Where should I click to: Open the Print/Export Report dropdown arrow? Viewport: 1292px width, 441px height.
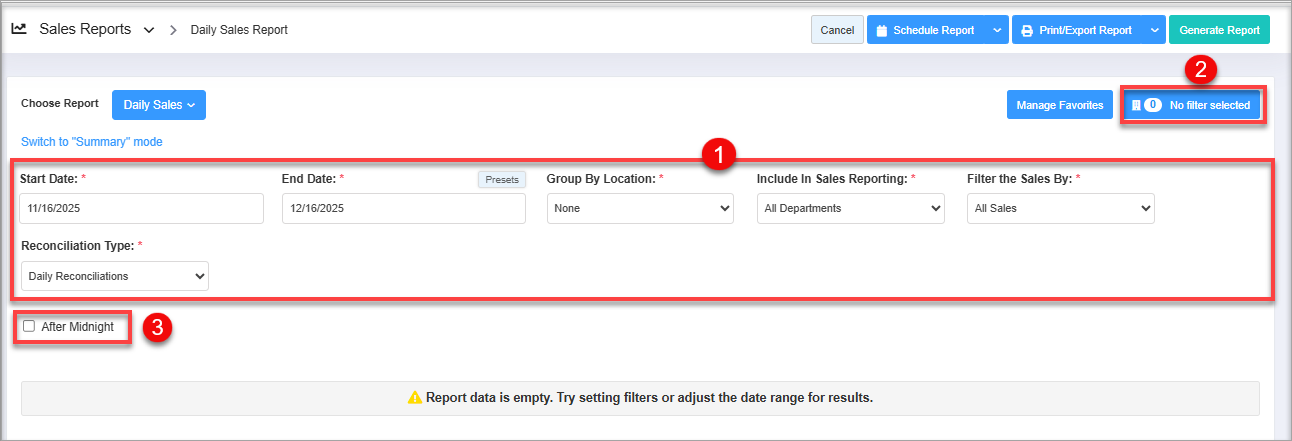pyautogui.click(x=1154, y=30)
